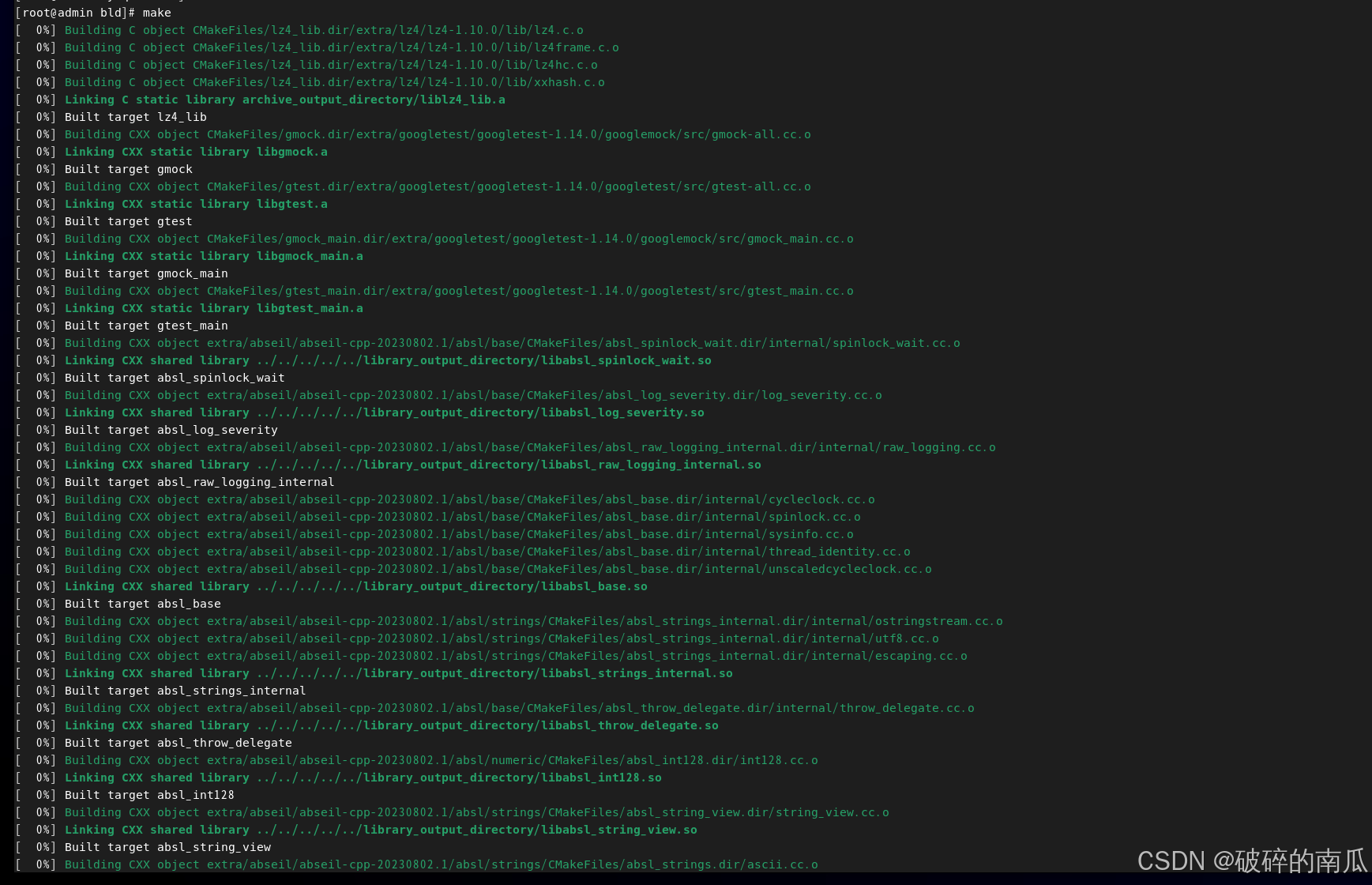
Task: Click the libgmock.a linking line
Action: pos(195,152)
